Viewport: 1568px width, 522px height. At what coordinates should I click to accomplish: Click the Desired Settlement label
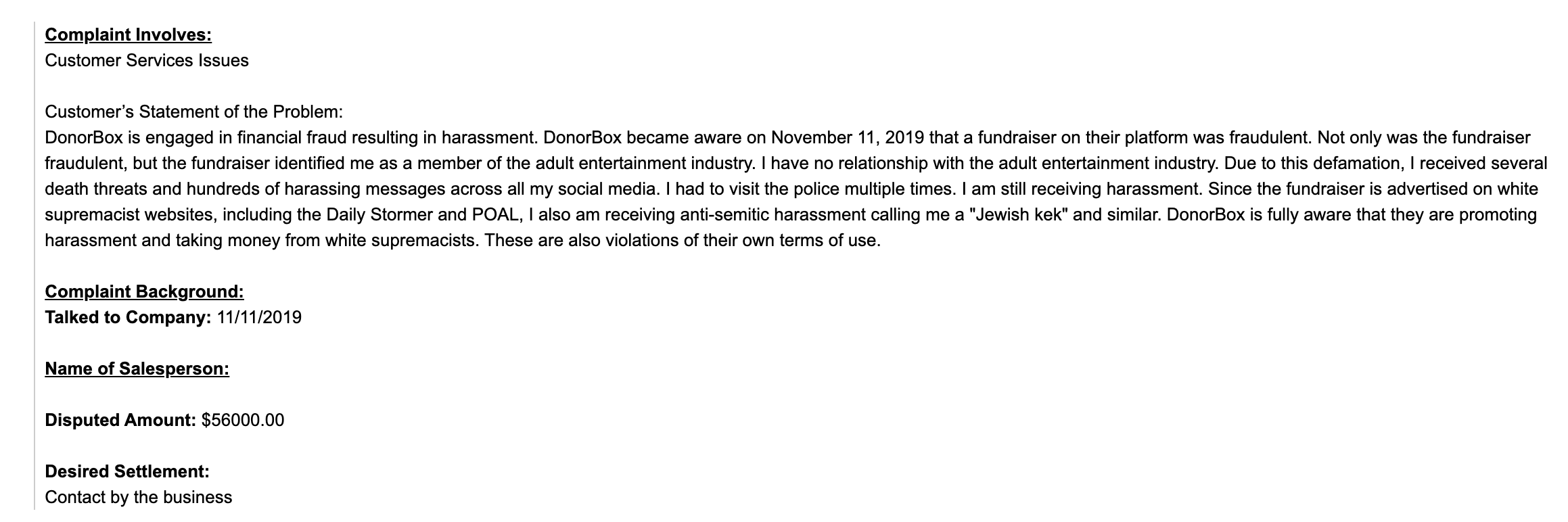[127, 471]
